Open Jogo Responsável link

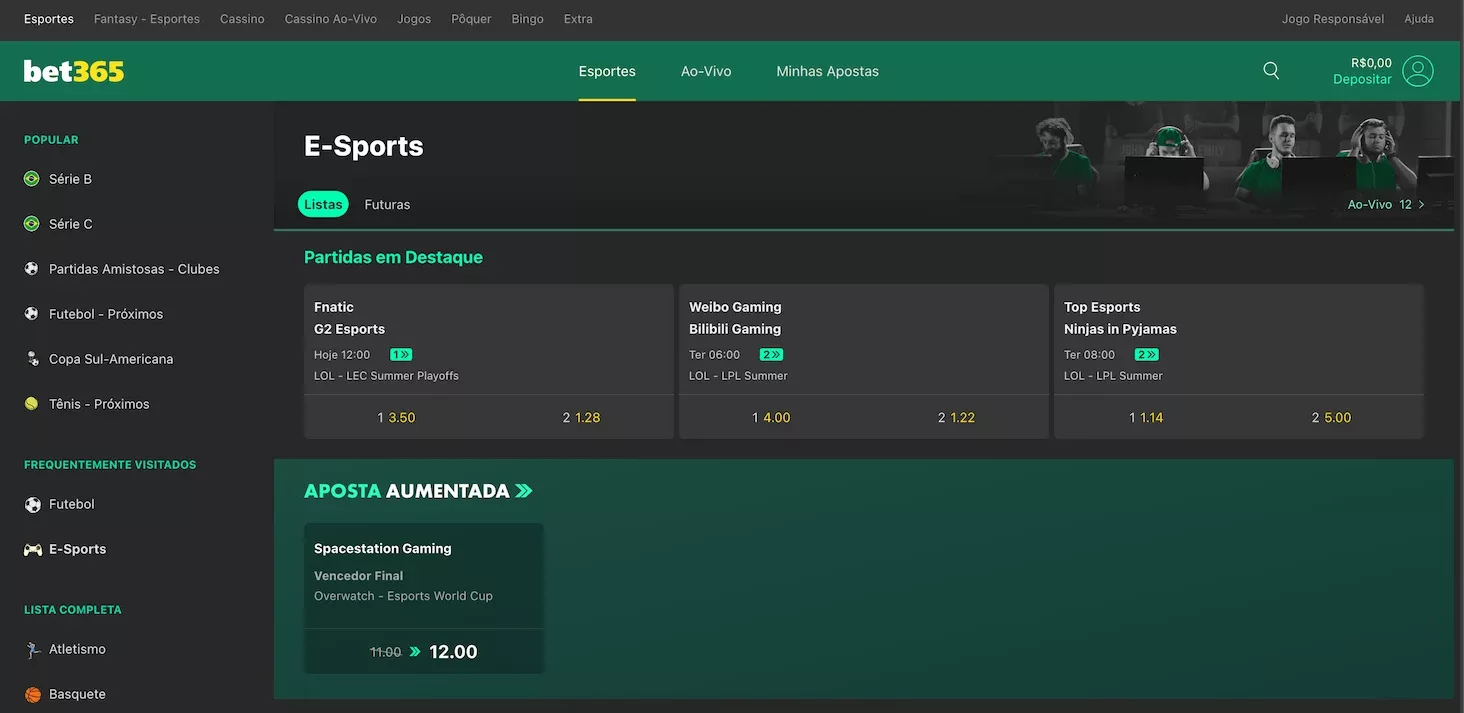coord(1333,18)
